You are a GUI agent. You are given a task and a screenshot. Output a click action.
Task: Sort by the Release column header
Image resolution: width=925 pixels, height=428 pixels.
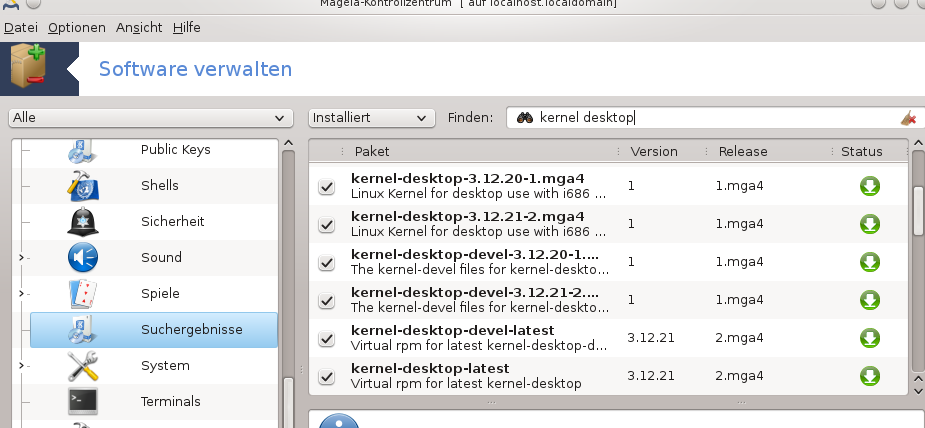pos(770,152)
